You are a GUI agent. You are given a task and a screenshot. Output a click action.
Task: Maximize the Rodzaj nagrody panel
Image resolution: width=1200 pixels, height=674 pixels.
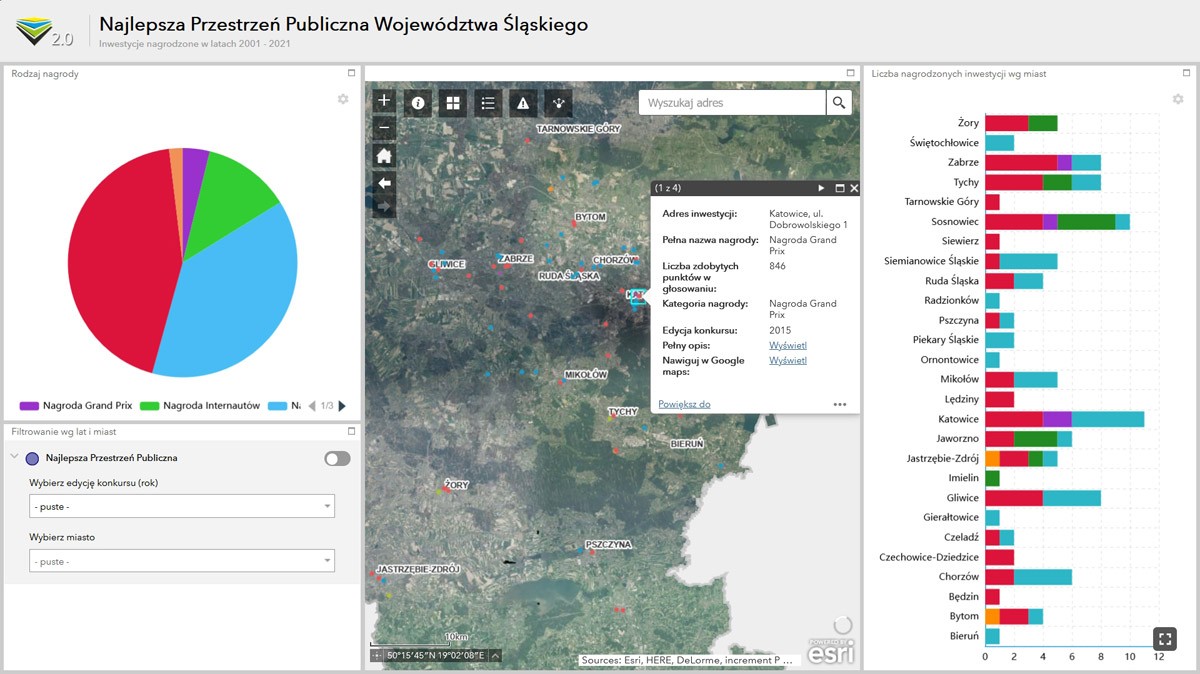351,73
